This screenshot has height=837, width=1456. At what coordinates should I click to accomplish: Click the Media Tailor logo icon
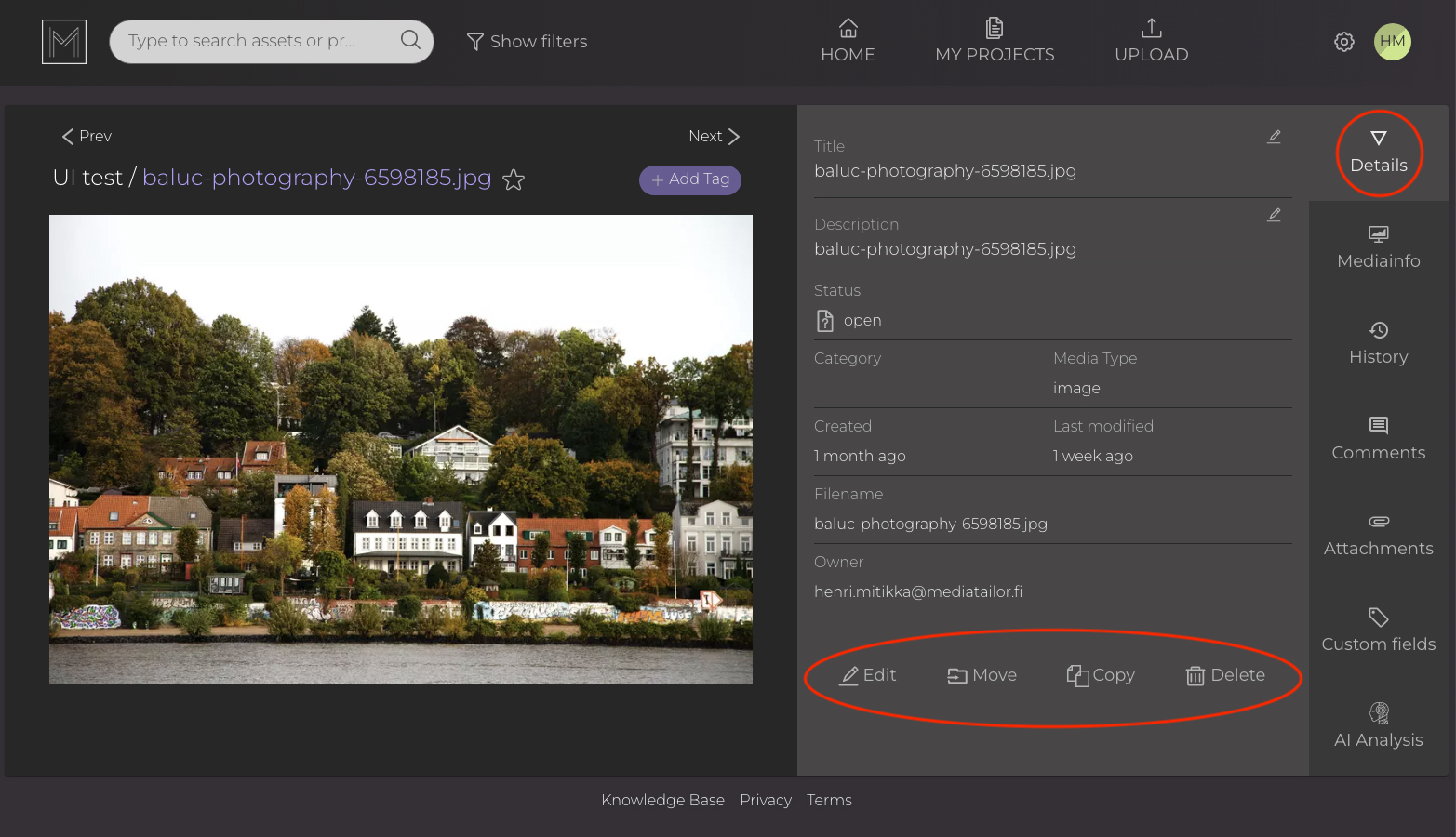click(x=64, y=42)
